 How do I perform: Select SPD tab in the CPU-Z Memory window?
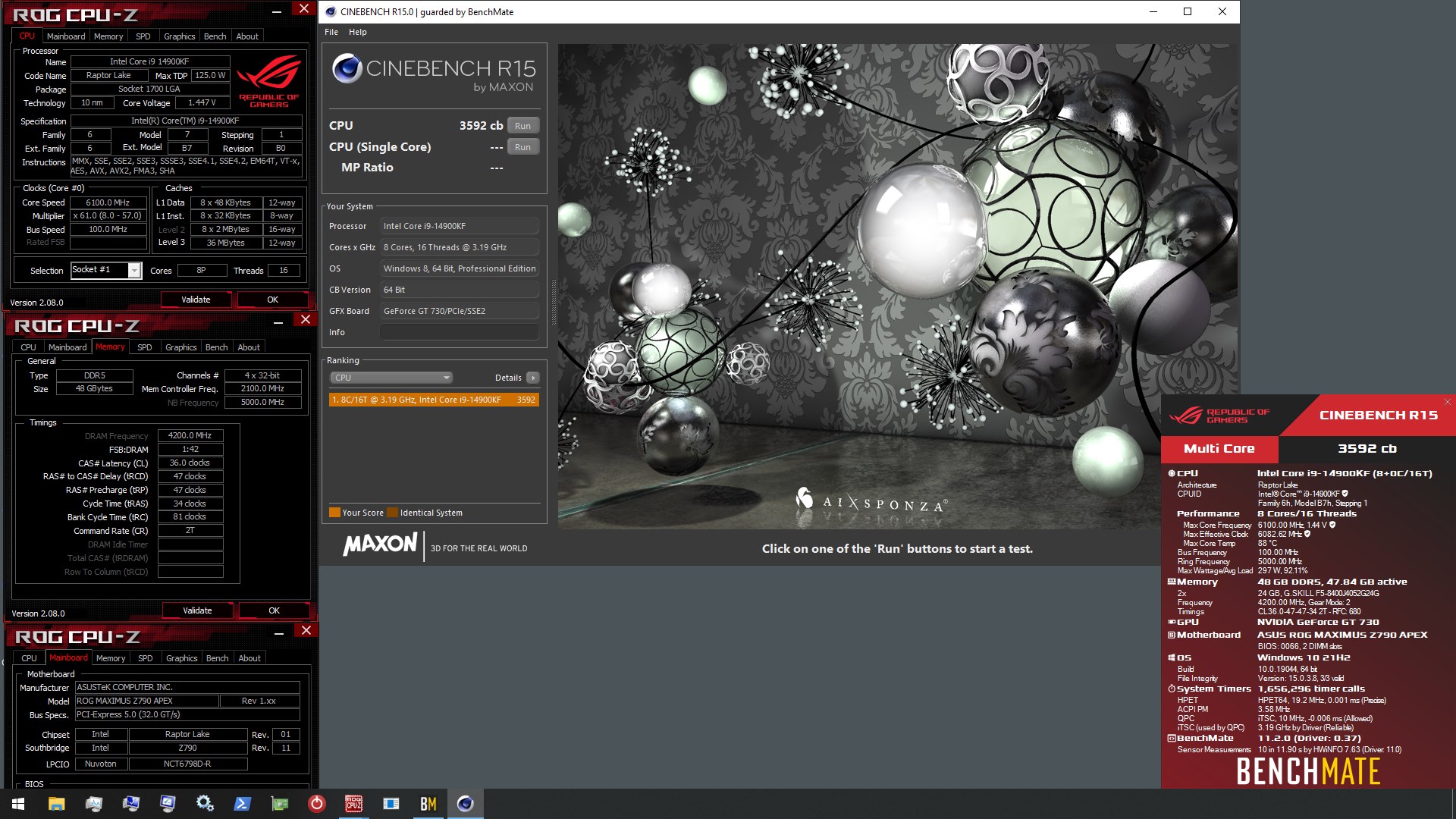click(x=144, y=347)
